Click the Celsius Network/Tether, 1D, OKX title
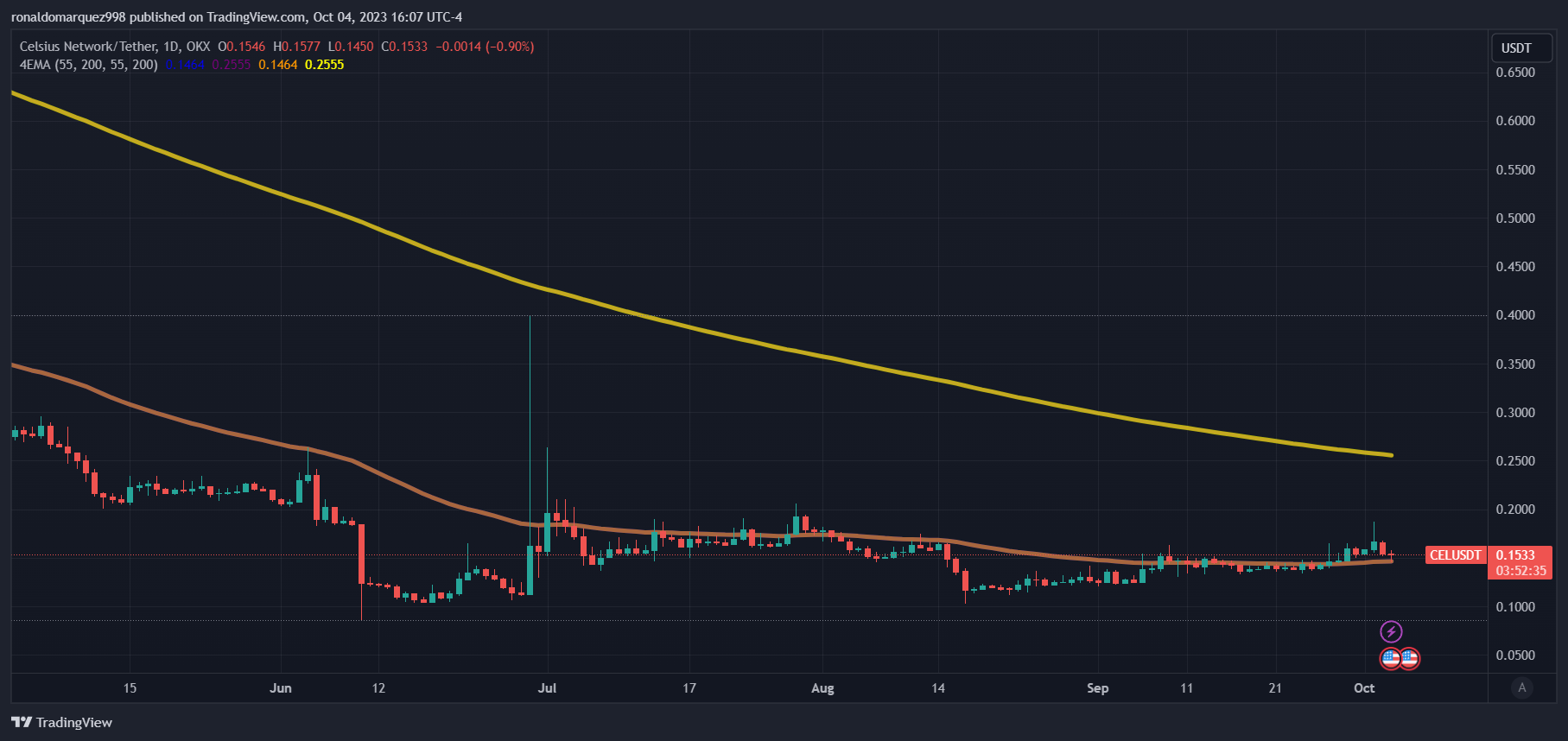Viewport: 1568px width, 741px height. click(115, 47)
